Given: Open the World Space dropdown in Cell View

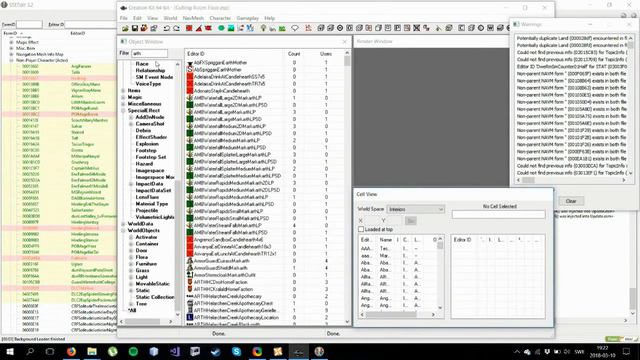Looking at the screenshot, I should coord(415,209).
